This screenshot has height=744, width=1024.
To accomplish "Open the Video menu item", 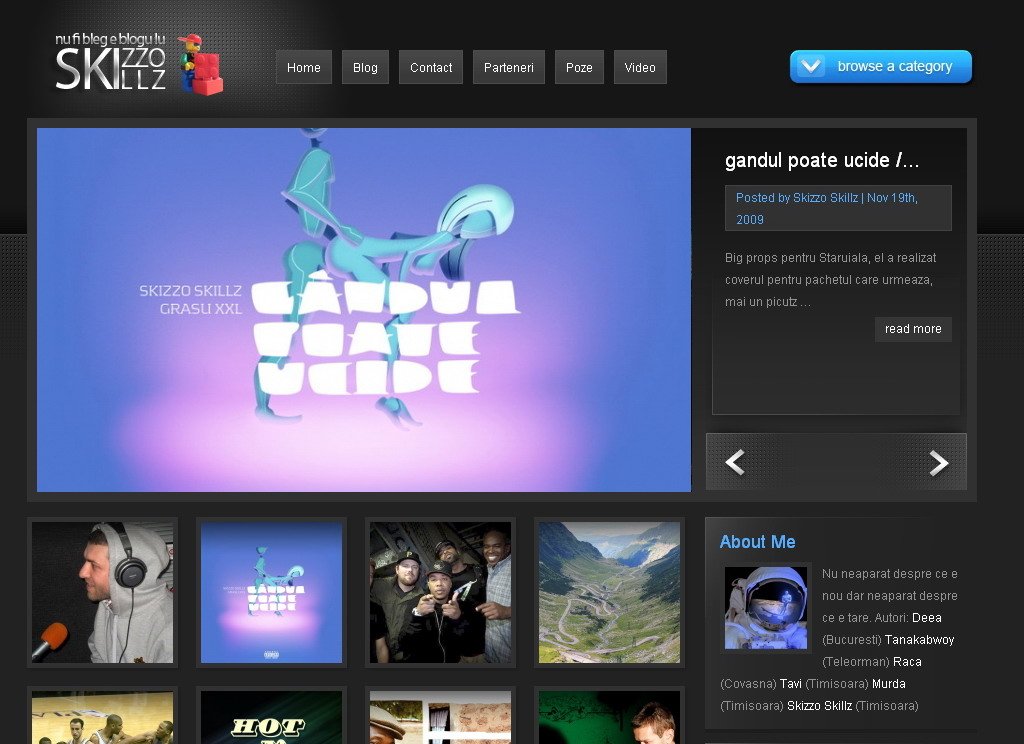I will coord(640,67).
